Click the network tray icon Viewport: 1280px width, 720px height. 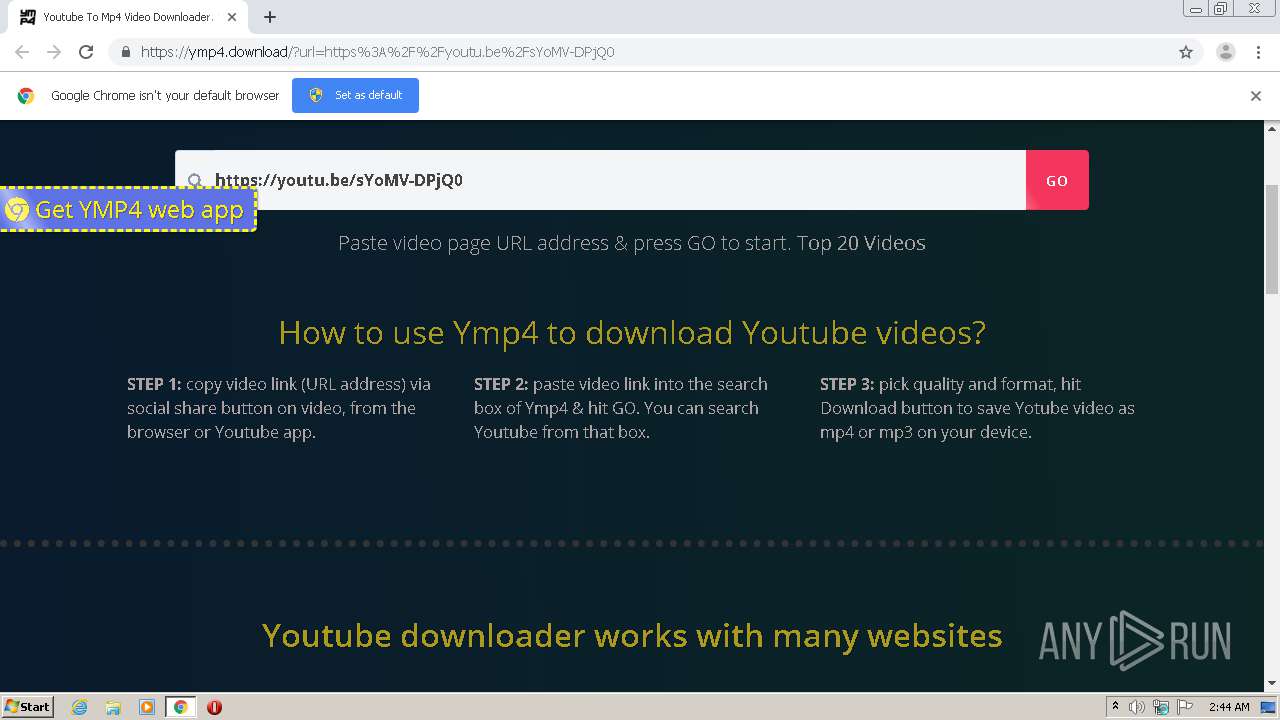point(1161,707)
